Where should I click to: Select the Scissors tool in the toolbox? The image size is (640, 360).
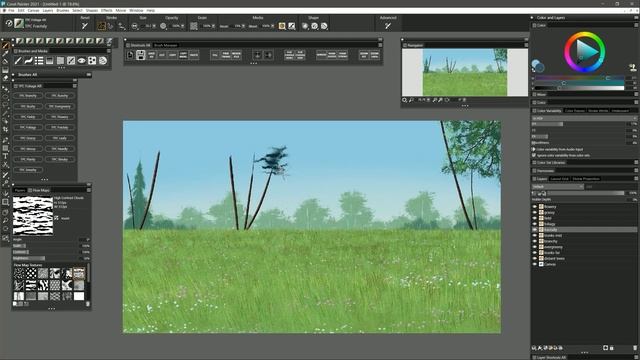5,164
